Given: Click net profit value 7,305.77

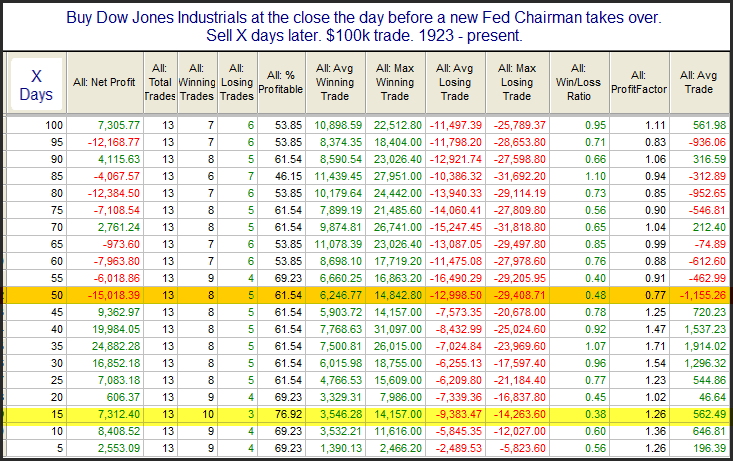Looking at the screenshot, I should click(x=119, y=125).
